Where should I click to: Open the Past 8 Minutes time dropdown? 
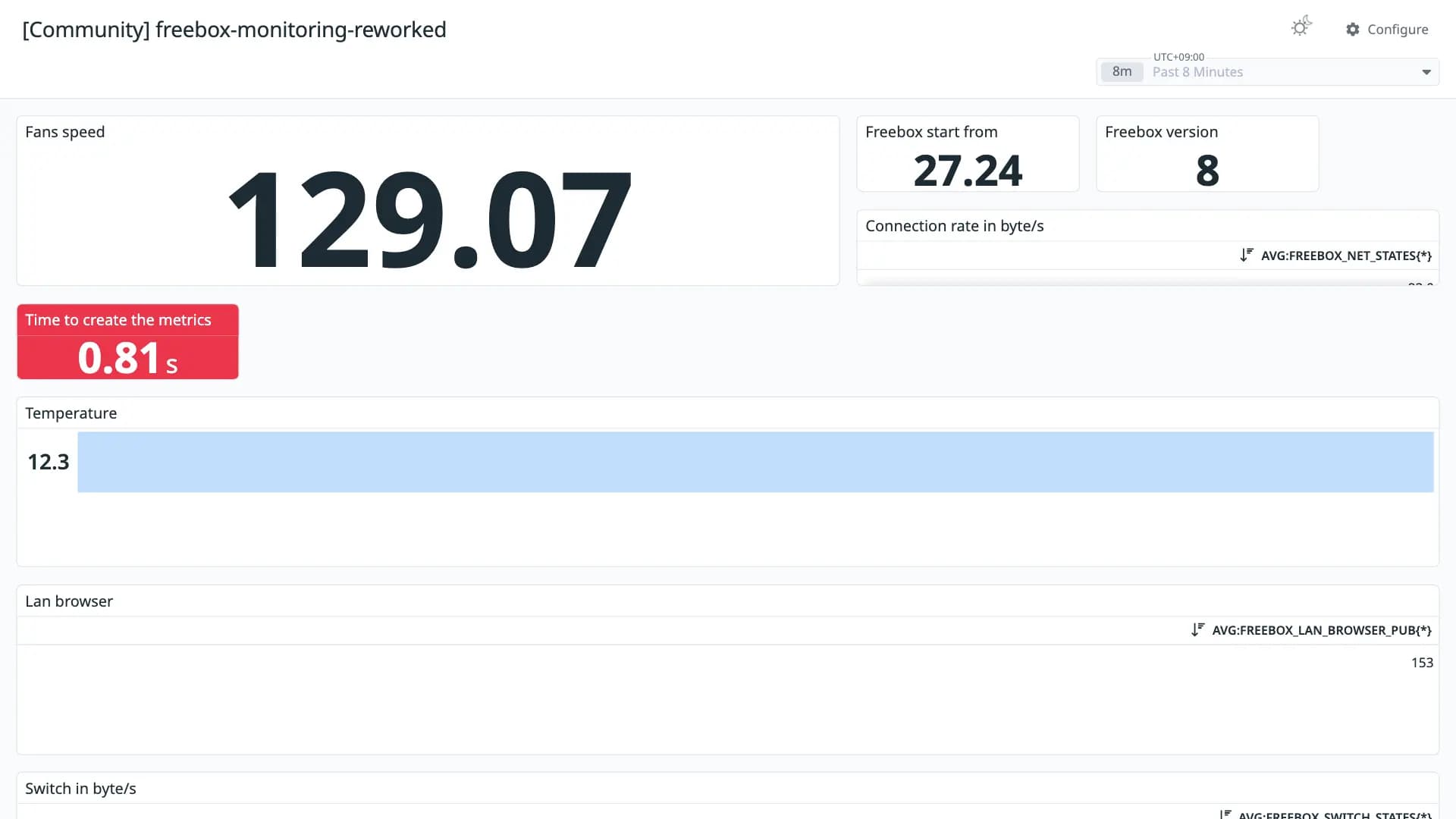click(1267, 72)
